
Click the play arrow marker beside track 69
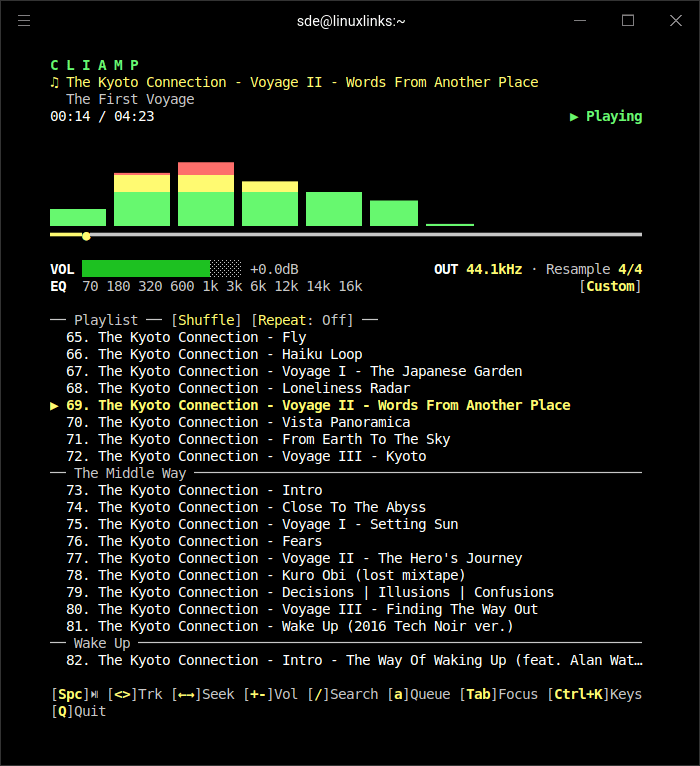(54, 406)
